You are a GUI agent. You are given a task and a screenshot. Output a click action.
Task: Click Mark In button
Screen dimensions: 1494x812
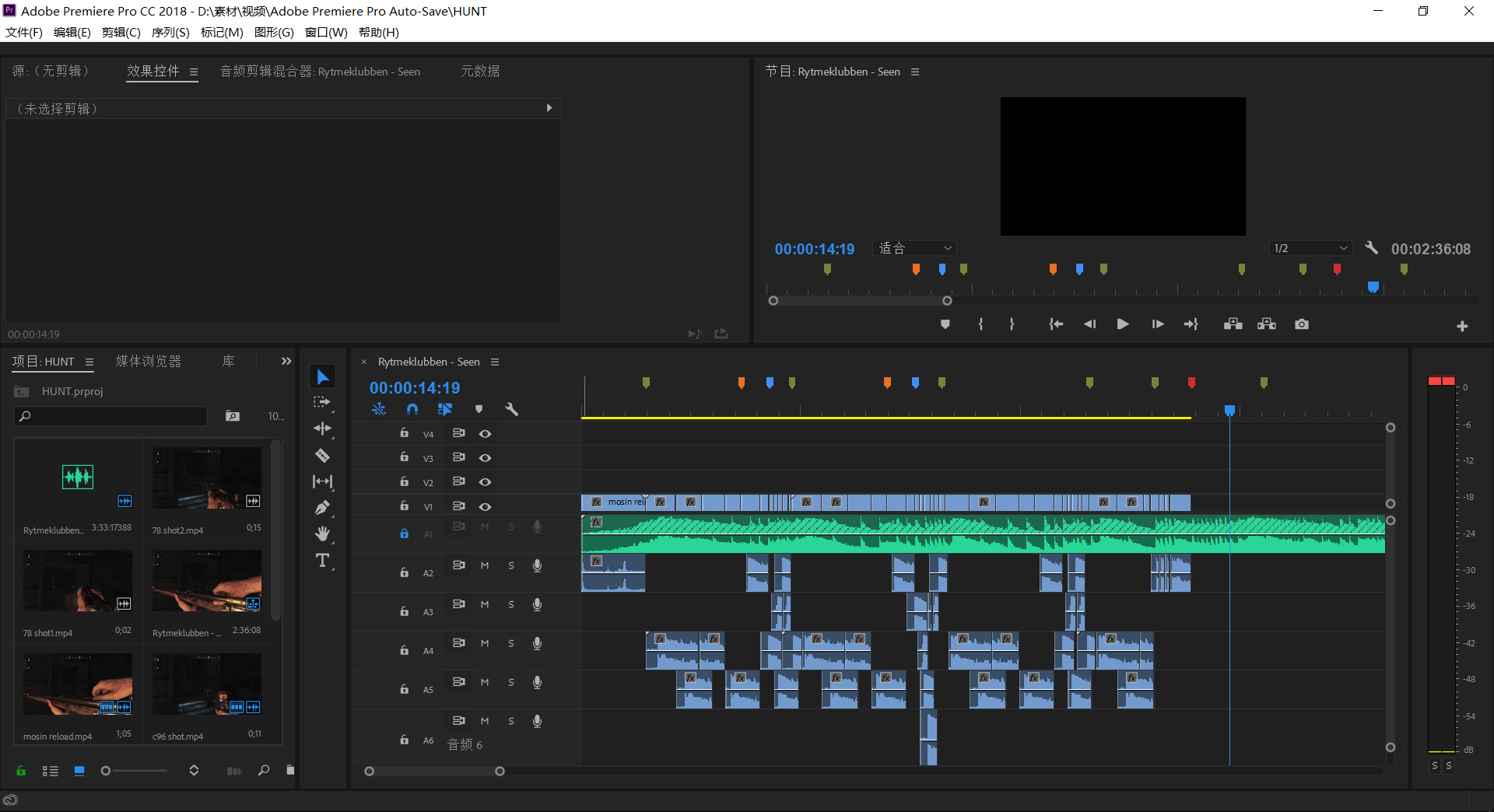(980, 324)
